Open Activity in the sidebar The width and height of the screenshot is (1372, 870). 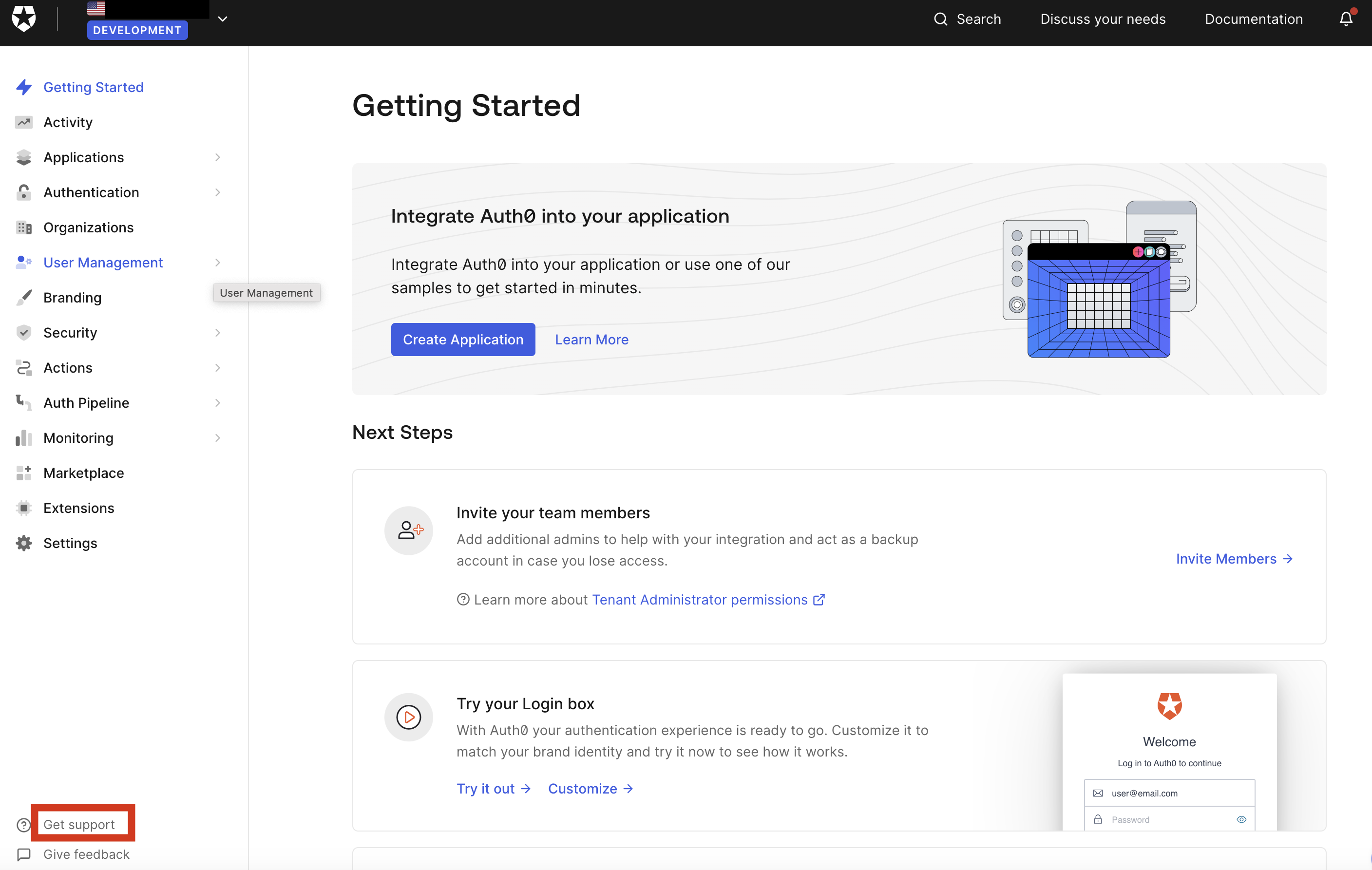pos(68,122)
